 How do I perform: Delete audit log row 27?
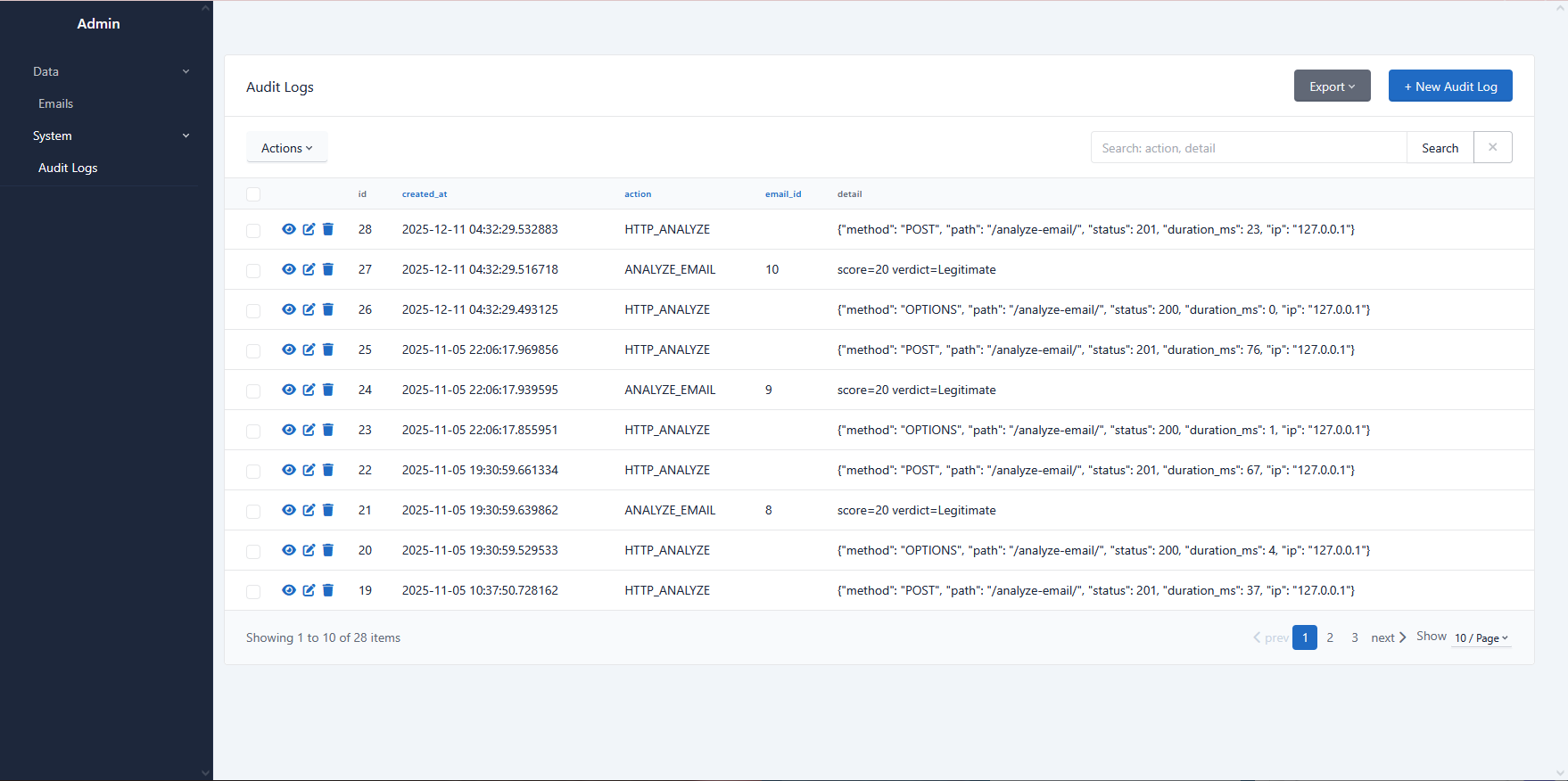click(x=328, y=269)
